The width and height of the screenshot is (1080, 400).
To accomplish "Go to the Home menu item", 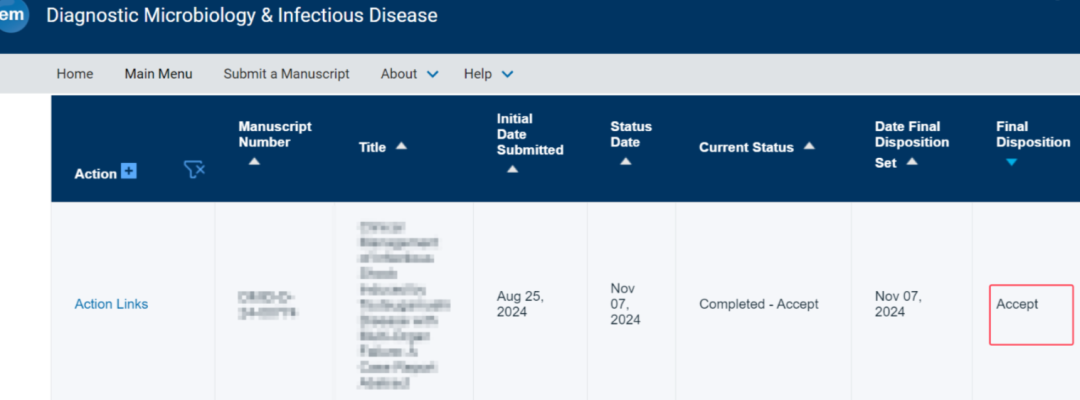I will pyautogui.click(x=74, y=74).
